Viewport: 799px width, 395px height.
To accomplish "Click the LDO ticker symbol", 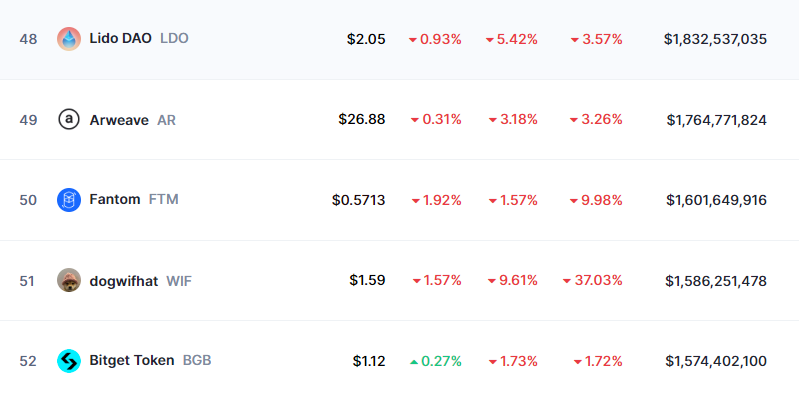I will tap(174, 38).
